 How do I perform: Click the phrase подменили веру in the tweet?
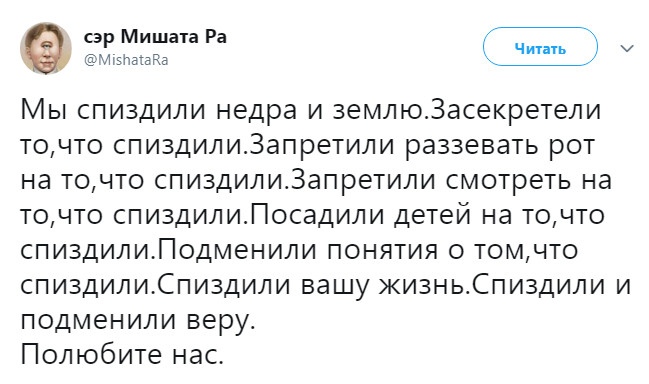tap(135, 320)
